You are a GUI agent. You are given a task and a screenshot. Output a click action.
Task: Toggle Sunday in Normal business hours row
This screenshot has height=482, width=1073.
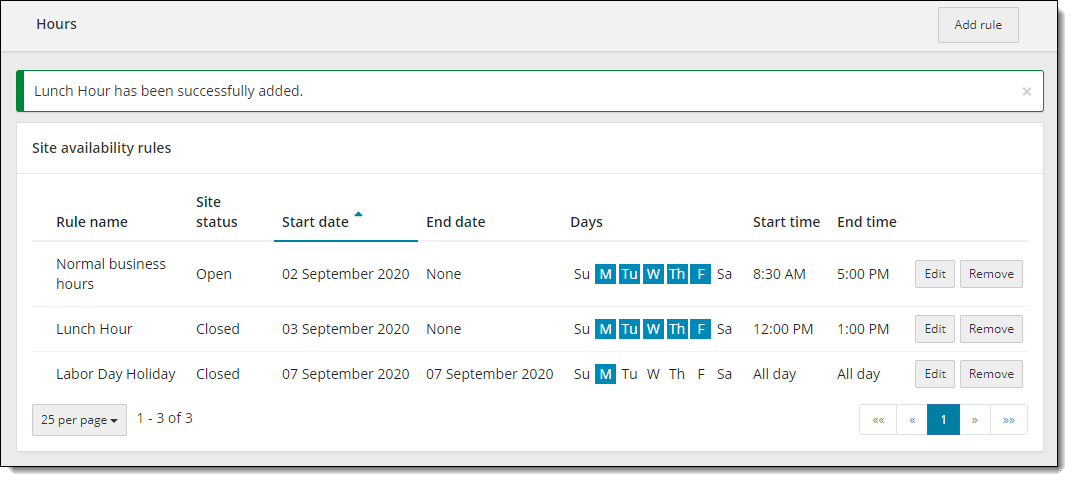[582, 274]
